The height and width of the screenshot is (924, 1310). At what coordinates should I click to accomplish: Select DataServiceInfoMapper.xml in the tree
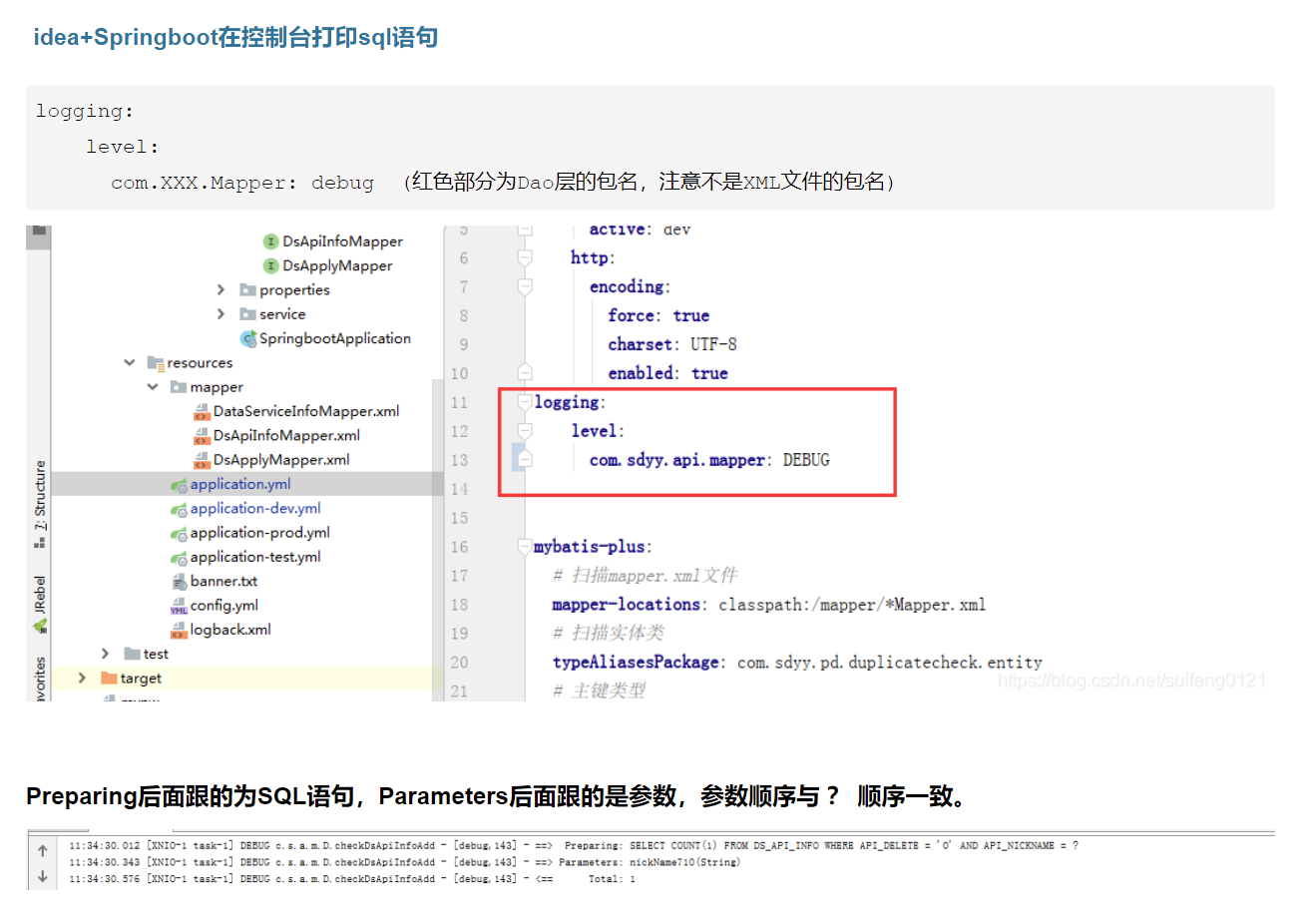point(306,411)
